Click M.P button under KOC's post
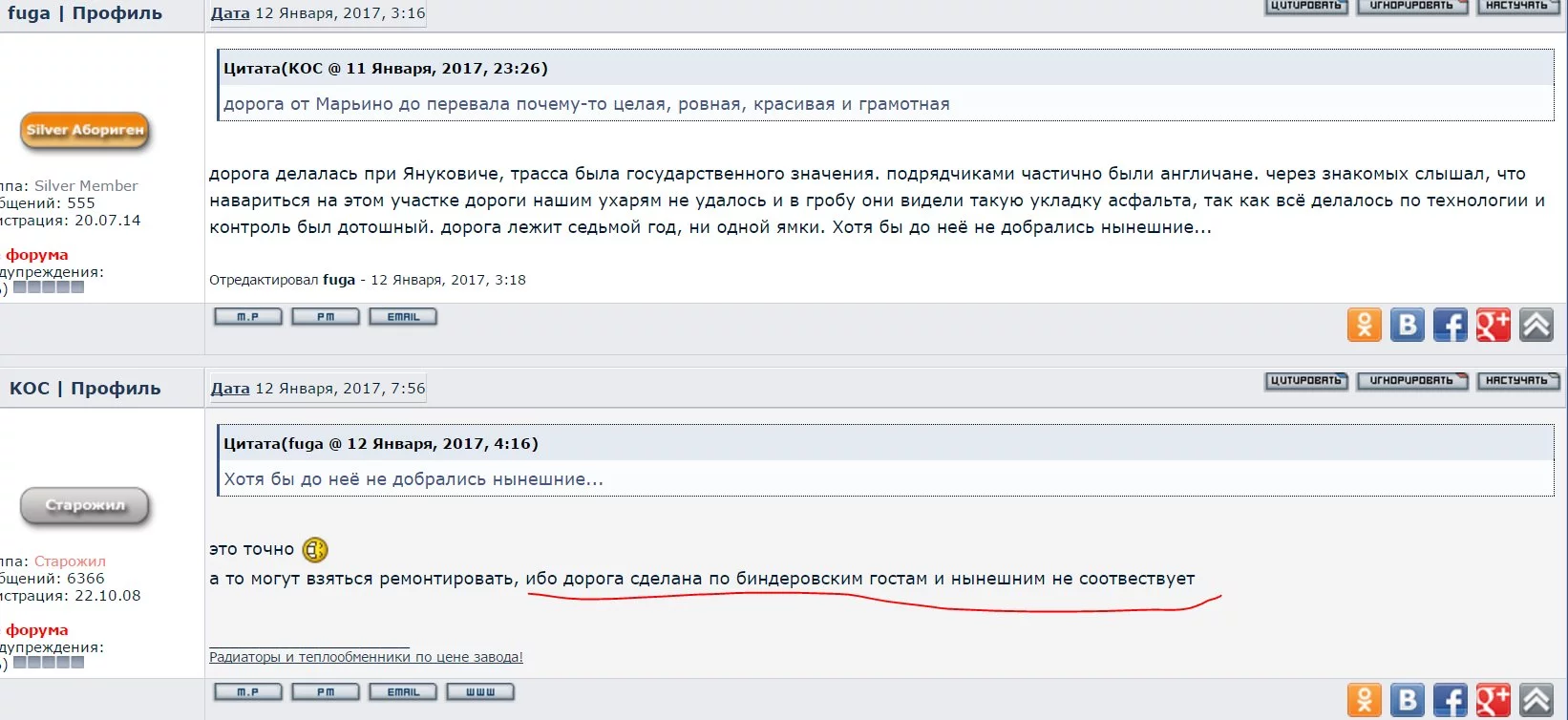1568x720 pixels. 248,692
